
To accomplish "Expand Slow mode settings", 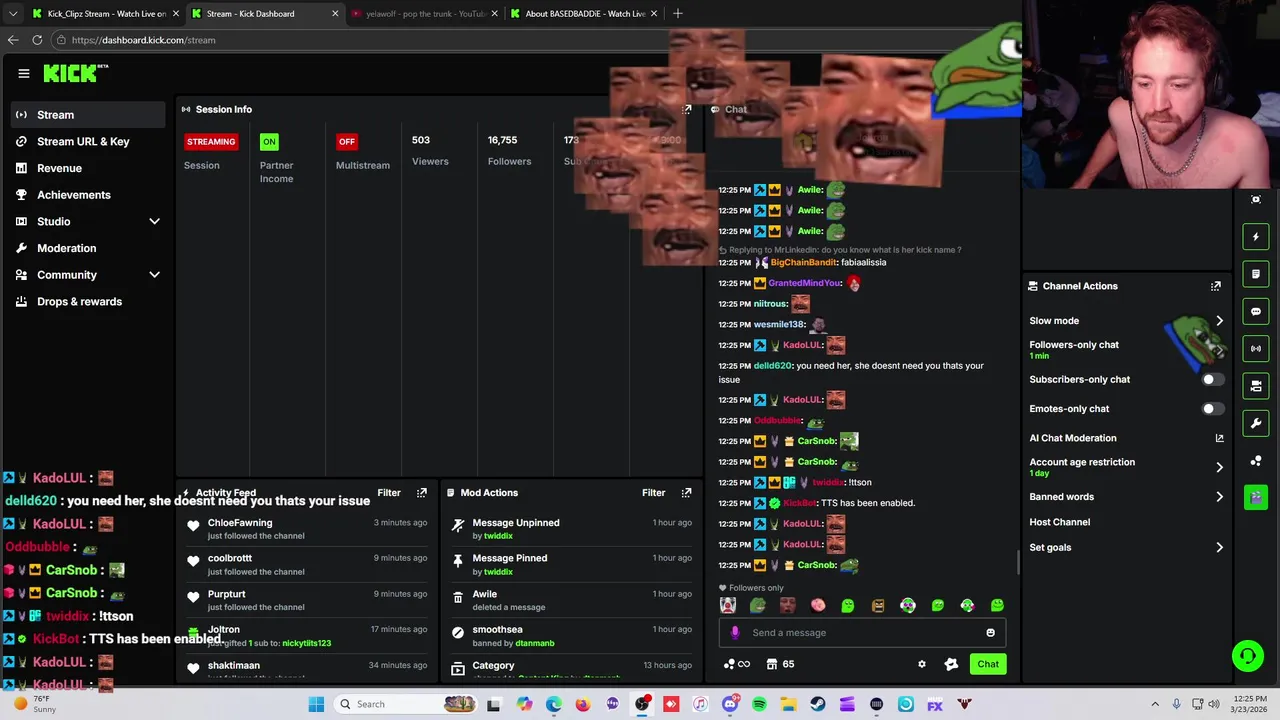I will click(1219, 321).
